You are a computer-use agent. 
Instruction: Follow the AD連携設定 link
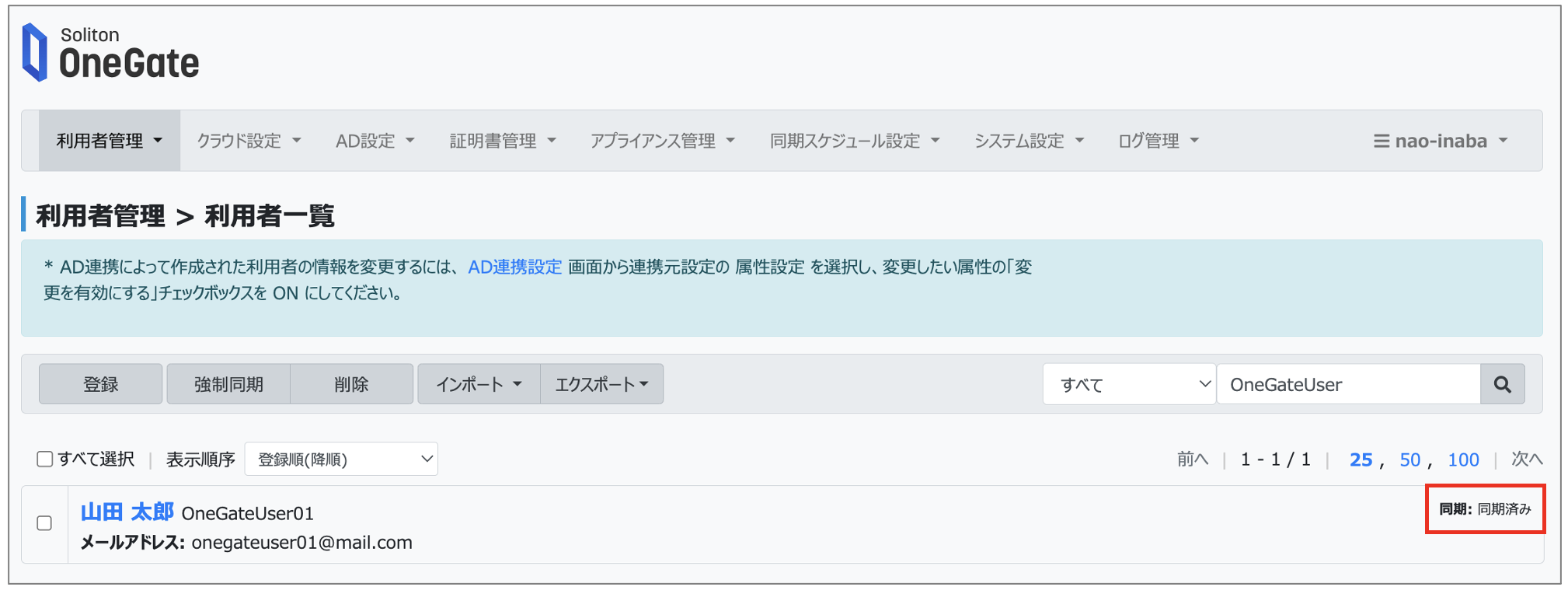coord(514,267)
